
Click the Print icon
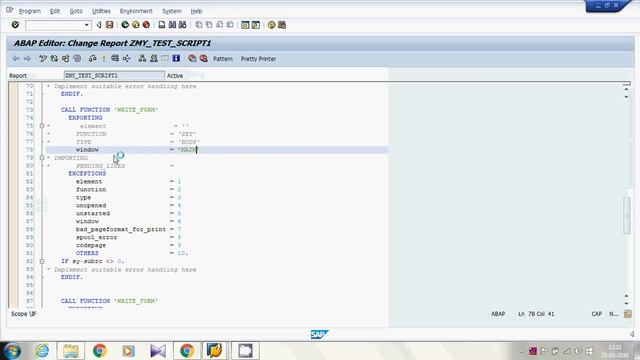[162, 25]
